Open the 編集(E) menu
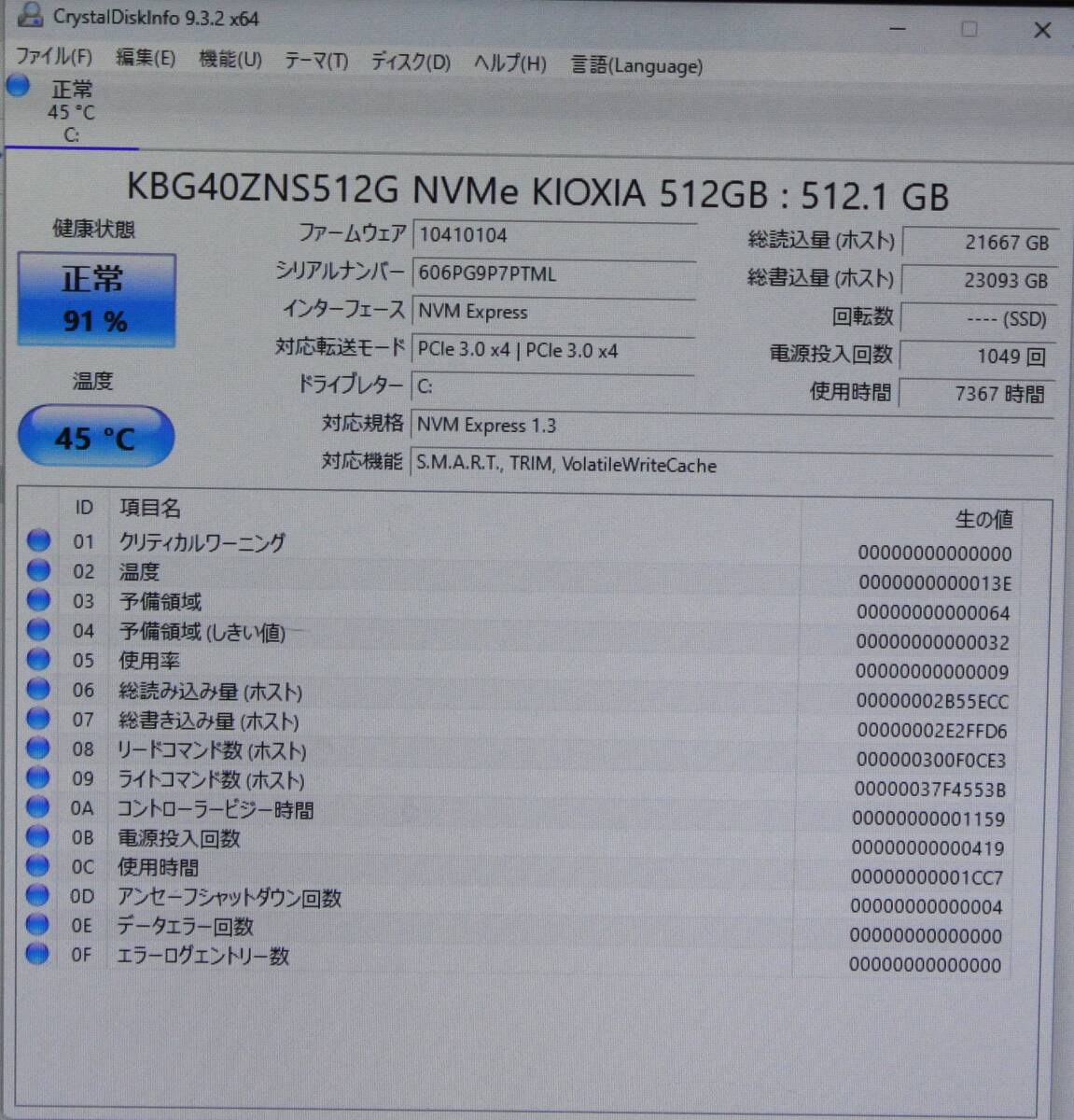The width and height of the screenshot is (1074, 1120). point(146,58)
